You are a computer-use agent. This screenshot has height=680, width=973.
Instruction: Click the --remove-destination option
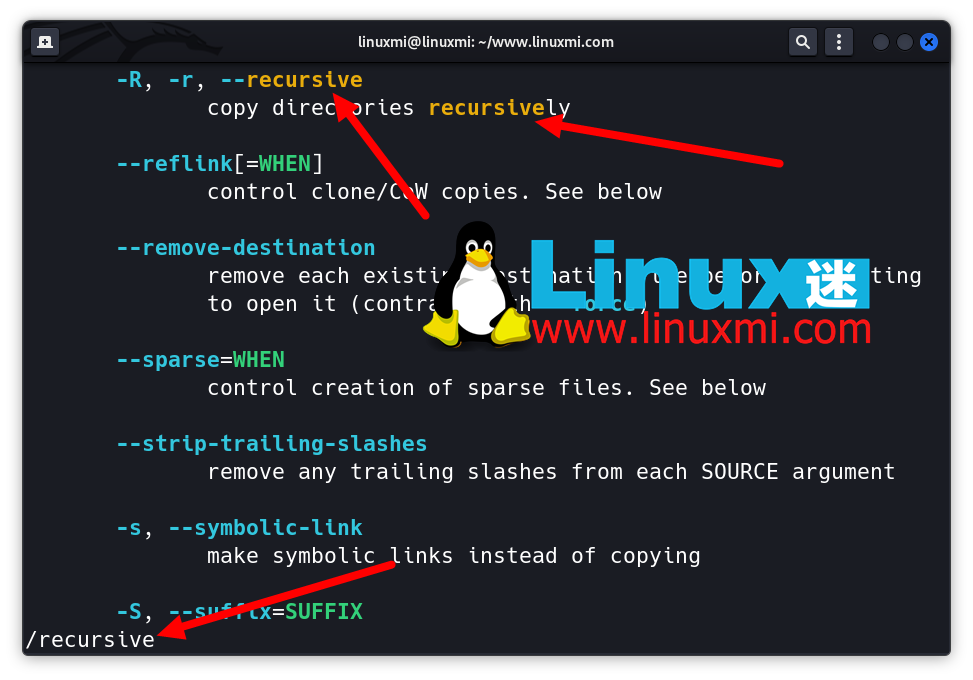(x=246, y=248)
